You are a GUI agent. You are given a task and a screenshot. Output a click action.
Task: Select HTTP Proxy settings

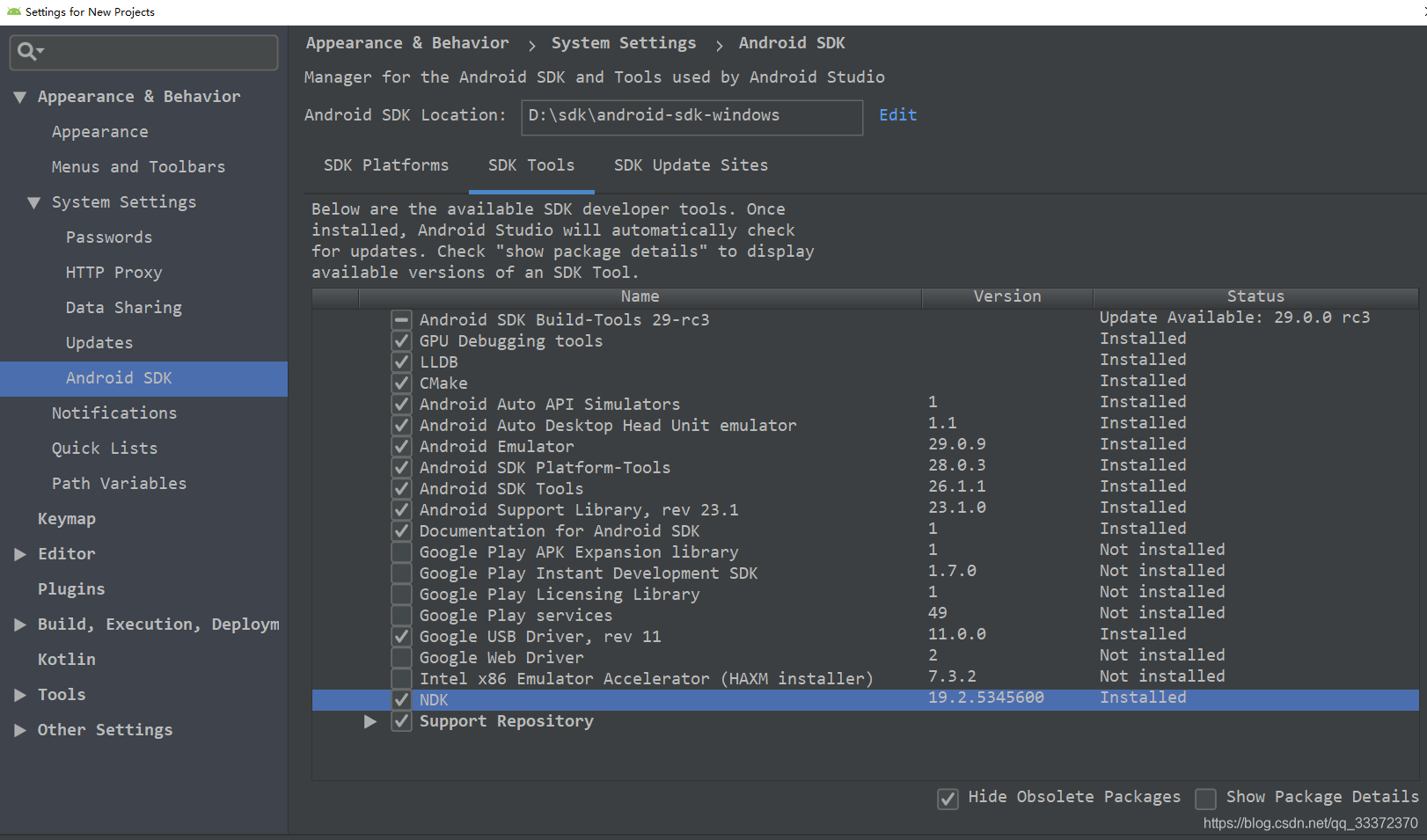pyautogui.click(x=113, y=273)
